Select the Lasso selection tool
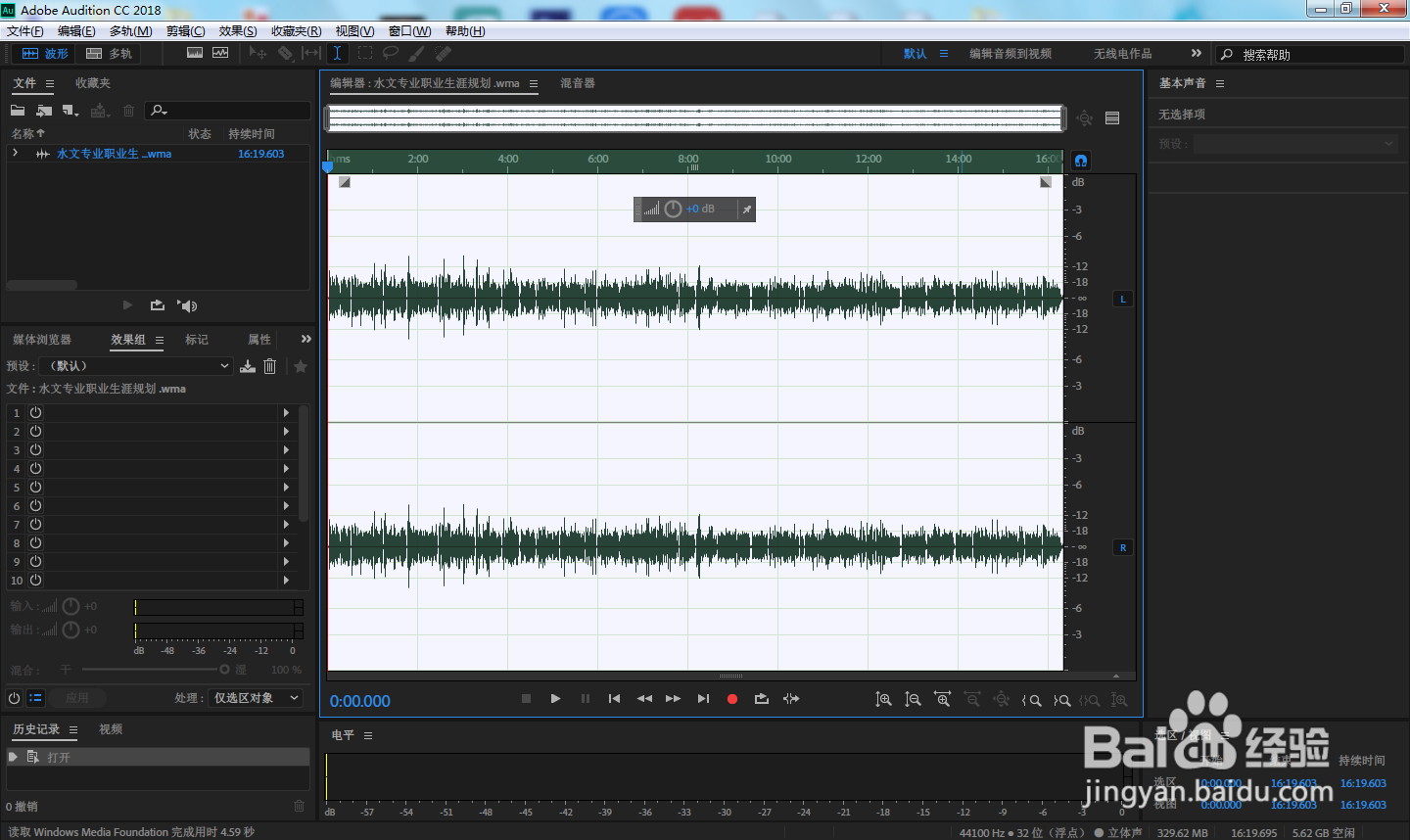Image resolution: width=1410 pixels, height=840 pixels. (x=391, y=53)
